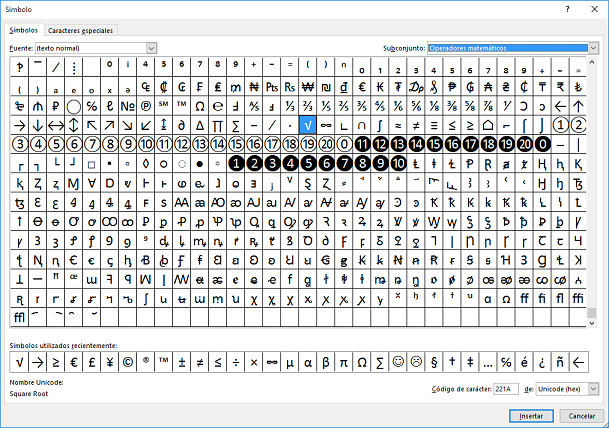This screenshot has height=428, width=609.
Task: Select the integral ∫ symbol
Action: 380,125
